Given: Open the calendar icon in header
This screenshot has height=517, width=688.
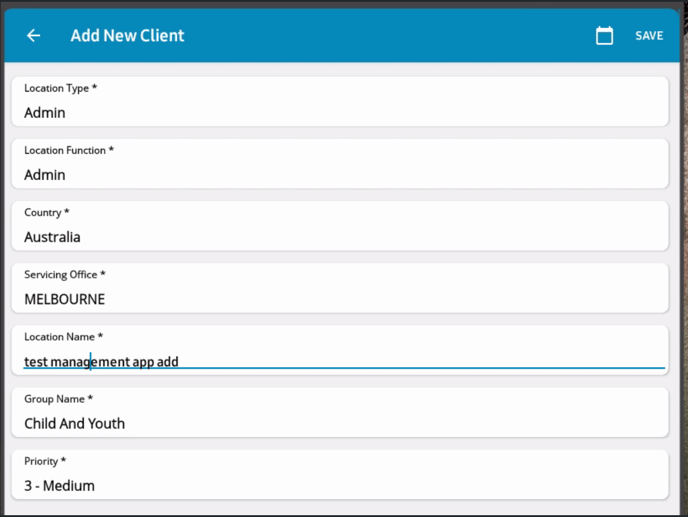Looking at the screenshot, I should (x=604, y=36).
